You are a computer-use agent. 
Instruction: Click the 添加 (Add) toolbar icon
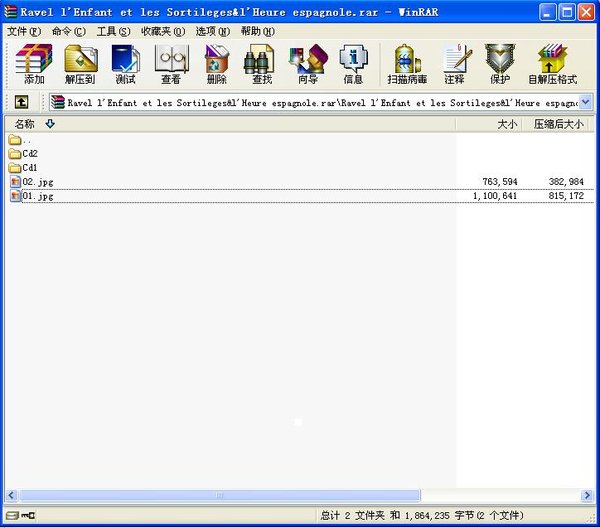pos(34,64)
